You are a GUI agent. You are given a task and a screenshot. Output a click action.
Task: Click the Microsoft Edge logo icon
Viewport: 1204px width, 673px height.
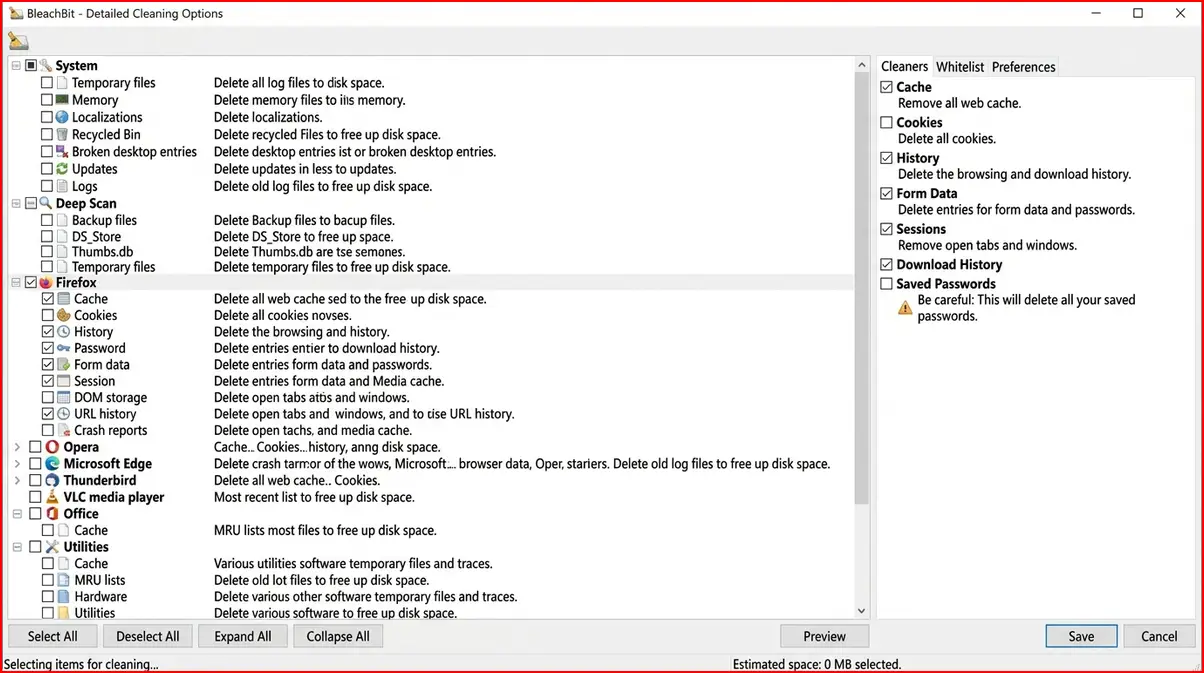coord(53,464)
